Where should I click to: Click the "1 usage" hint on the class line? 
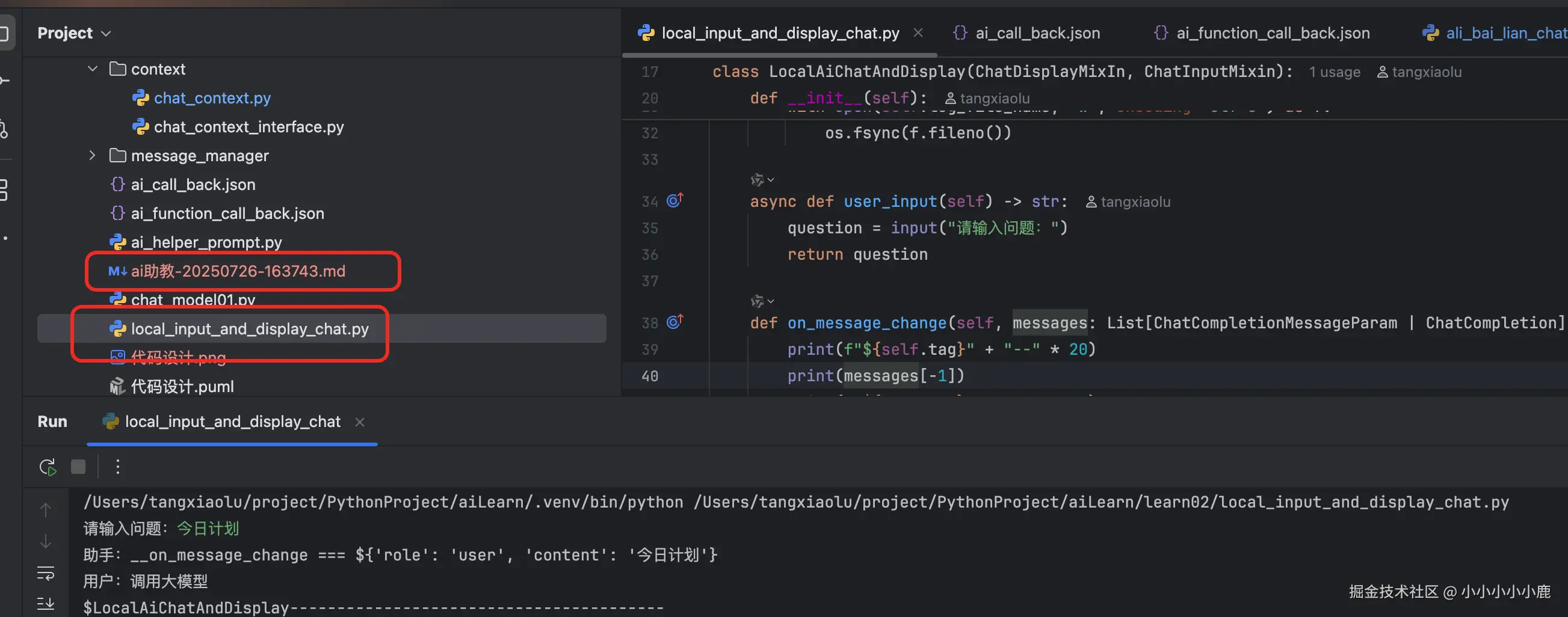coord(1335,72)
